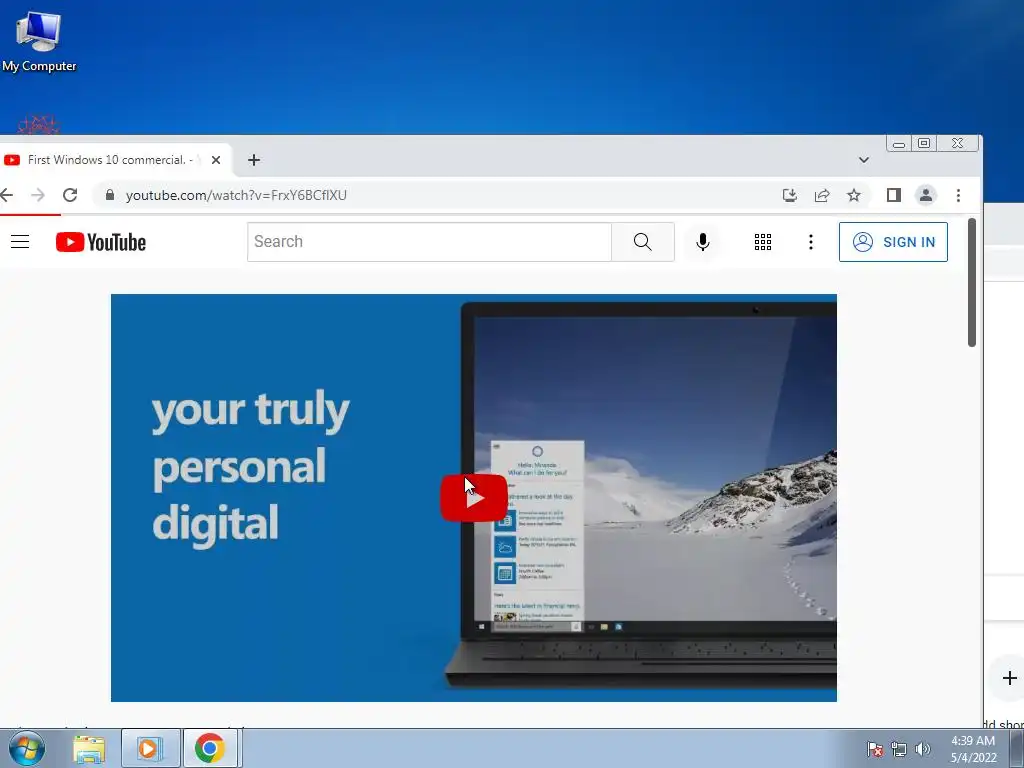Viewport: 1024px width, 768px height.
Task: Click plus button in background window
Action: click(x=1009, y=678)
